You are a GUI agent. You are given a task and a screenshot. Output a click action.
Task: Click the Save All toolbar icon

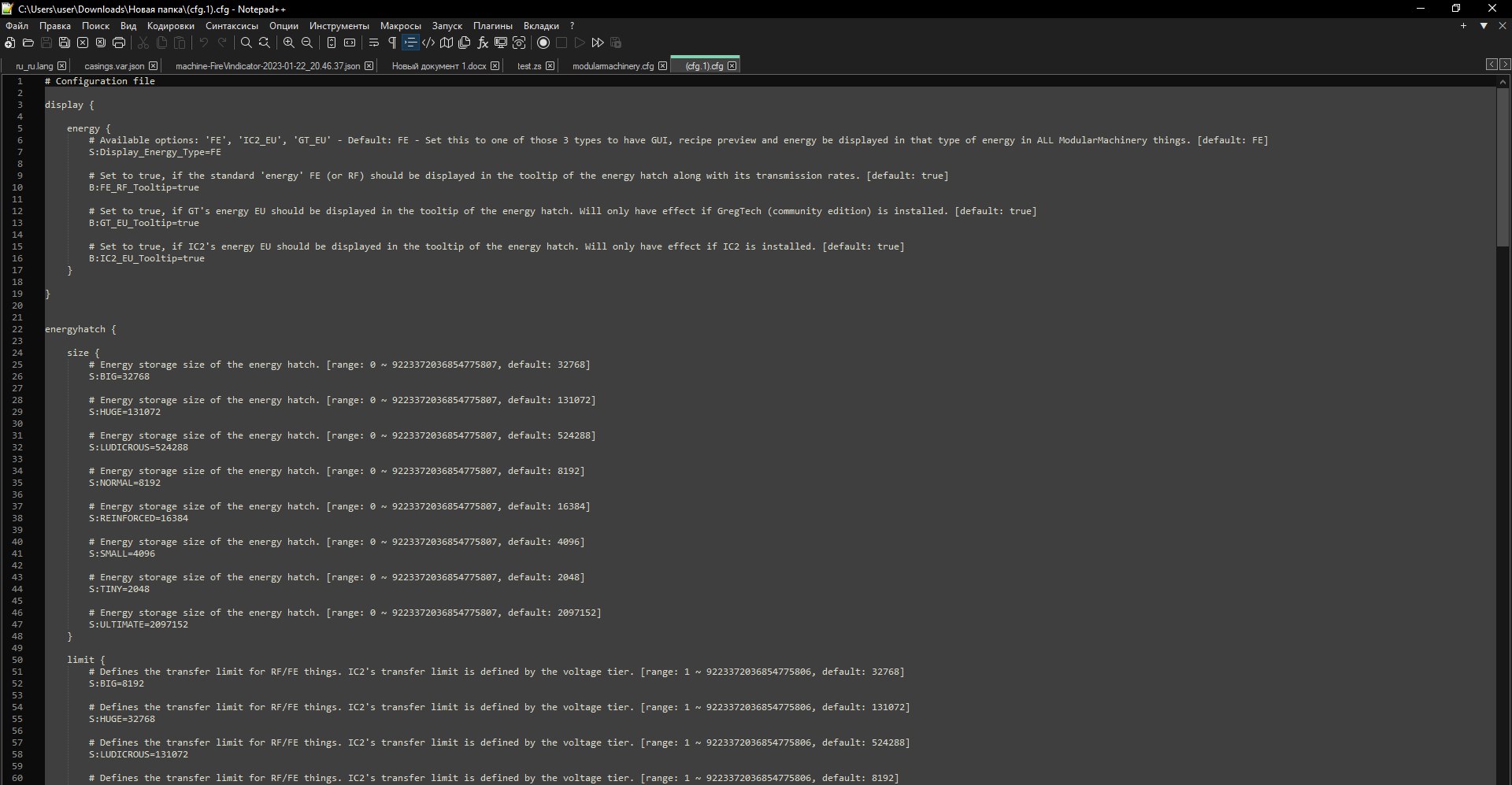tap(65, 43)
